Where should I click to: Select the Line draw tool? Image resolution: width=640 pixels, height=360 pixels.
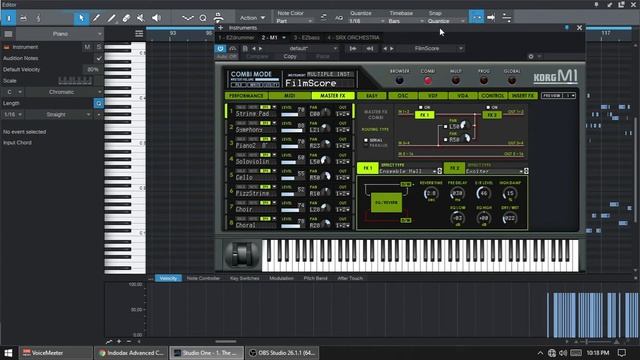pyautogui.click(x=111, y=18)
